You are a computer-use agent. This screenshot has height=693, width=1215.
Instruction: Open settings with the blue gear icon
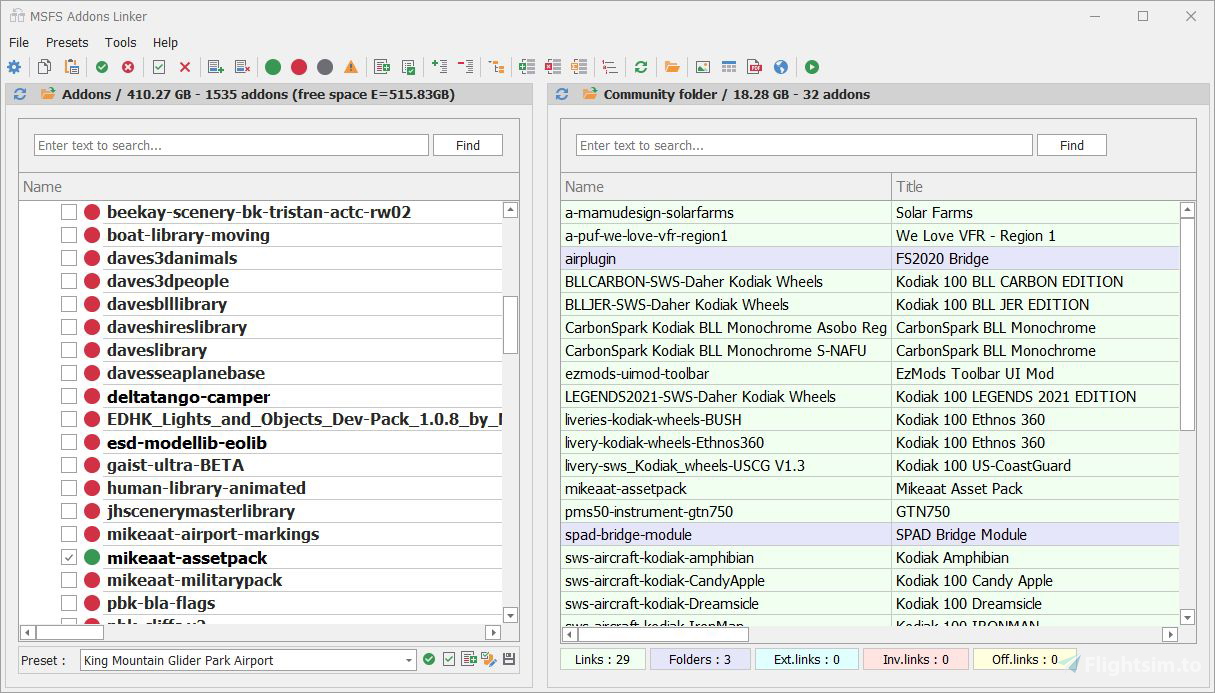point(14,67)
